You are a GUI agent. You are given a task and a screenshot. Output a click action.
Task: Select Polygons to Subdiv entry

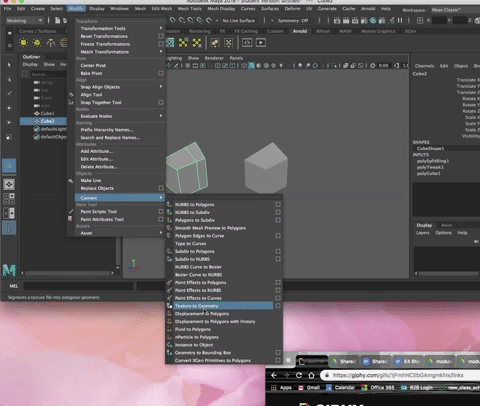coord(195,220)
